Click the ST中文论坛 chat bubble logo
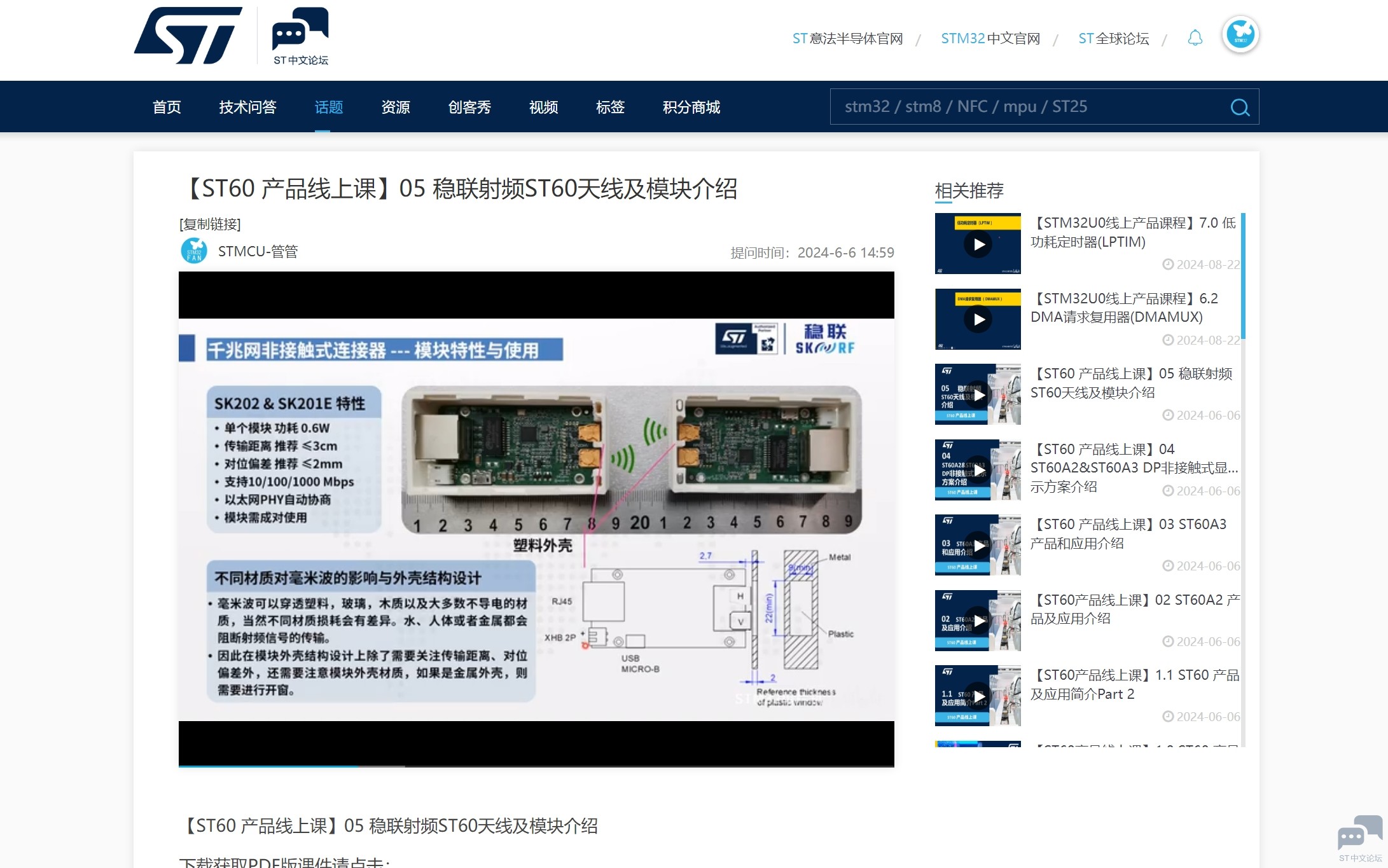 [300, 36]
